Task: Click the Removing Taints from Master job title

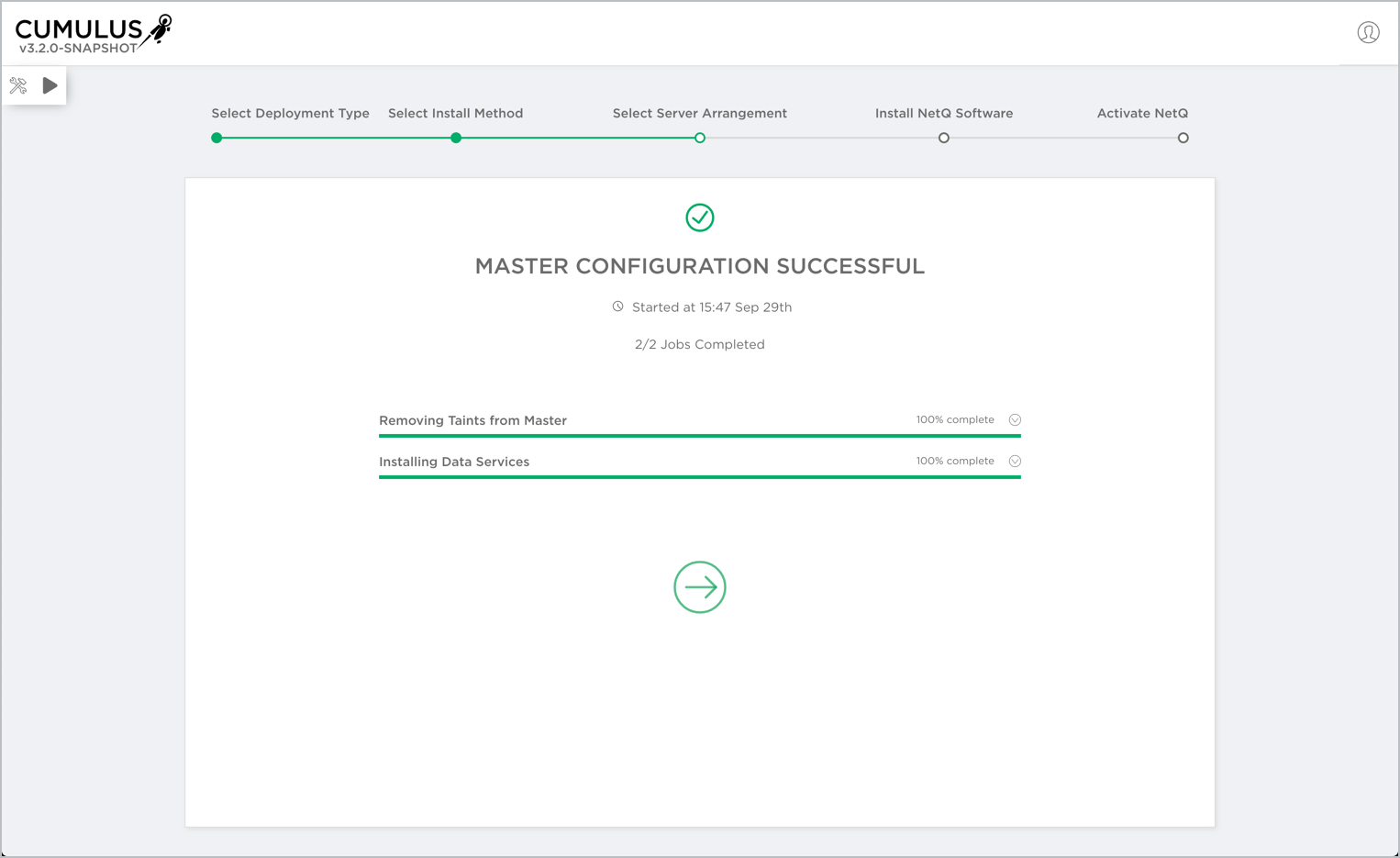Action: pos(472,420)
